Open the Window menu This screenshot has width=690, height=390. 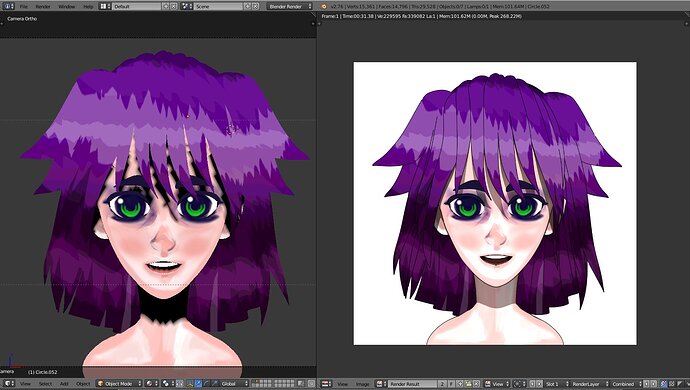(66, 7)
